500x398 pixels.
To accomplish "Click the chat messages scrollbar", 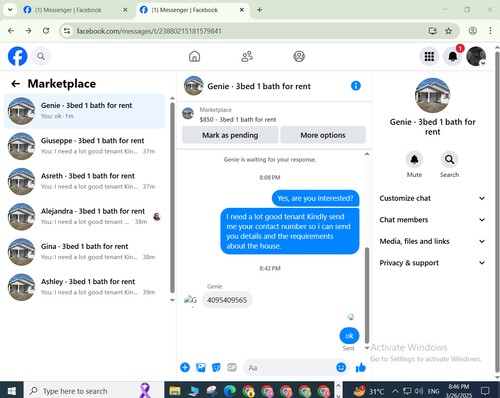I will pos(367,295).
